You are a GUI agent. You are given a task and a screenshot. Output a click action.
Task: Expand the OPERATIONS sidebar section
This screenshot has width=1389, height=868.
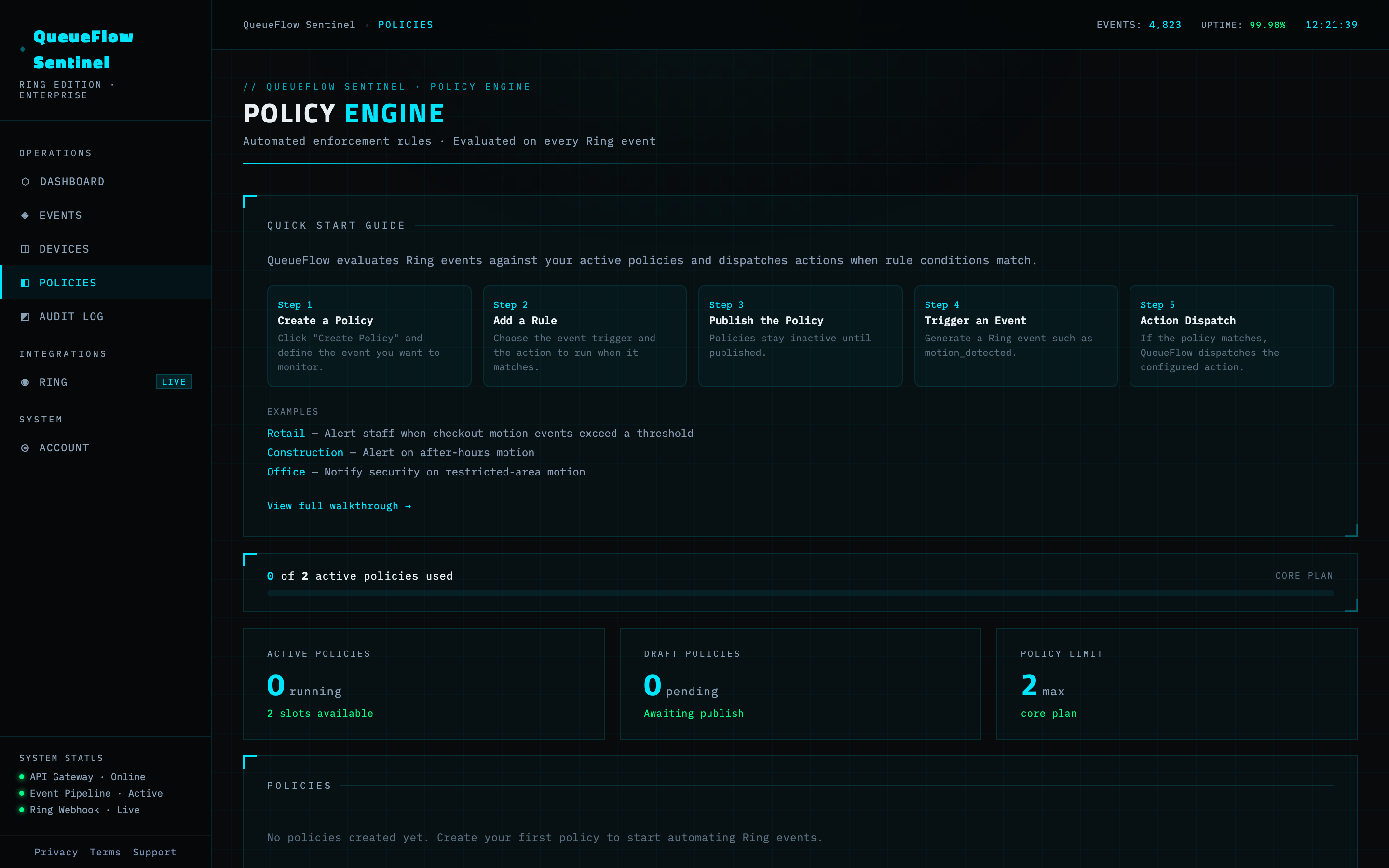(x=55, y=153)
